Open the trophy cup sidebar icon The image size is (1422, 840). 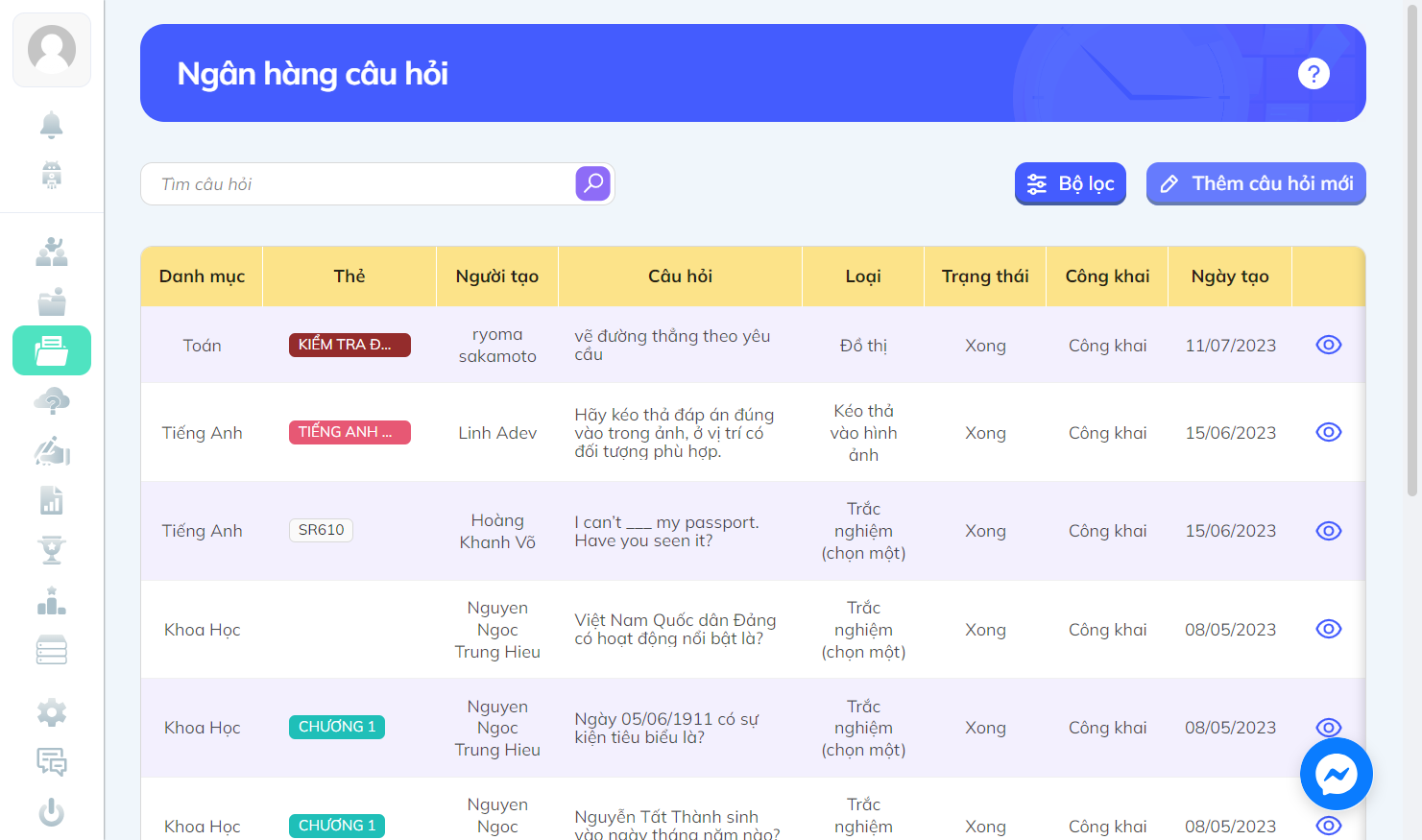pos(52,550)
